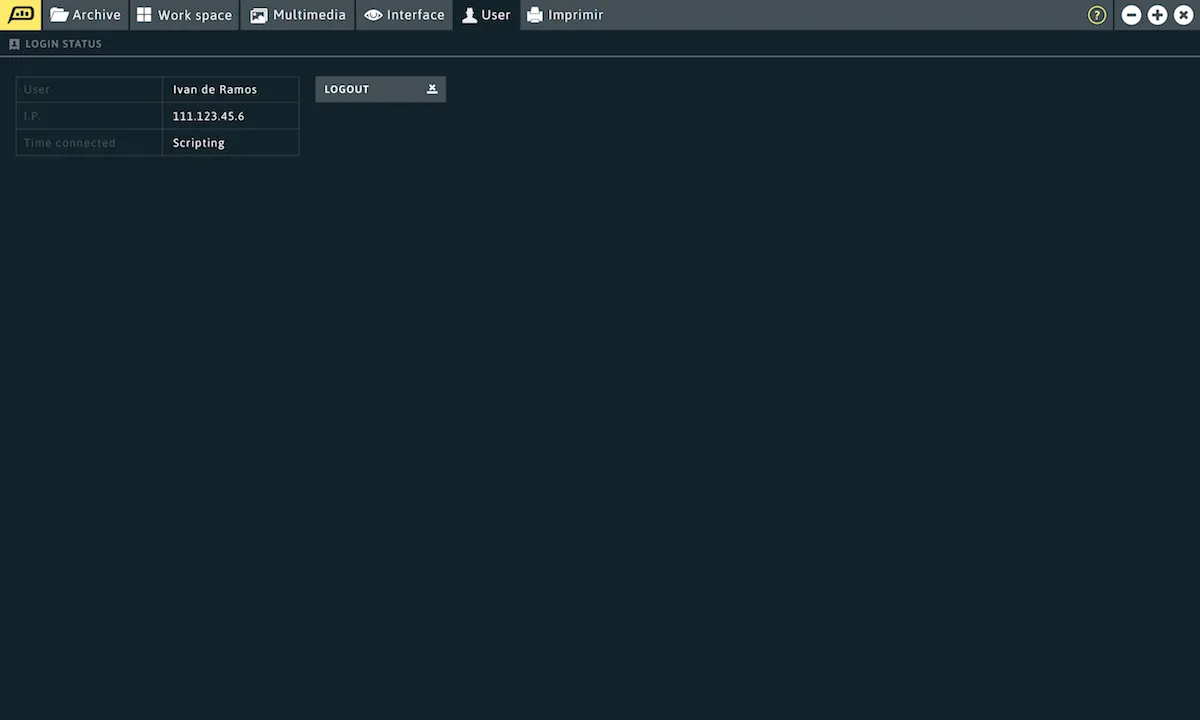This screenshot has height=720, width=1200.
Task: Click the minus circle icon
Action: click(1131, 15)
